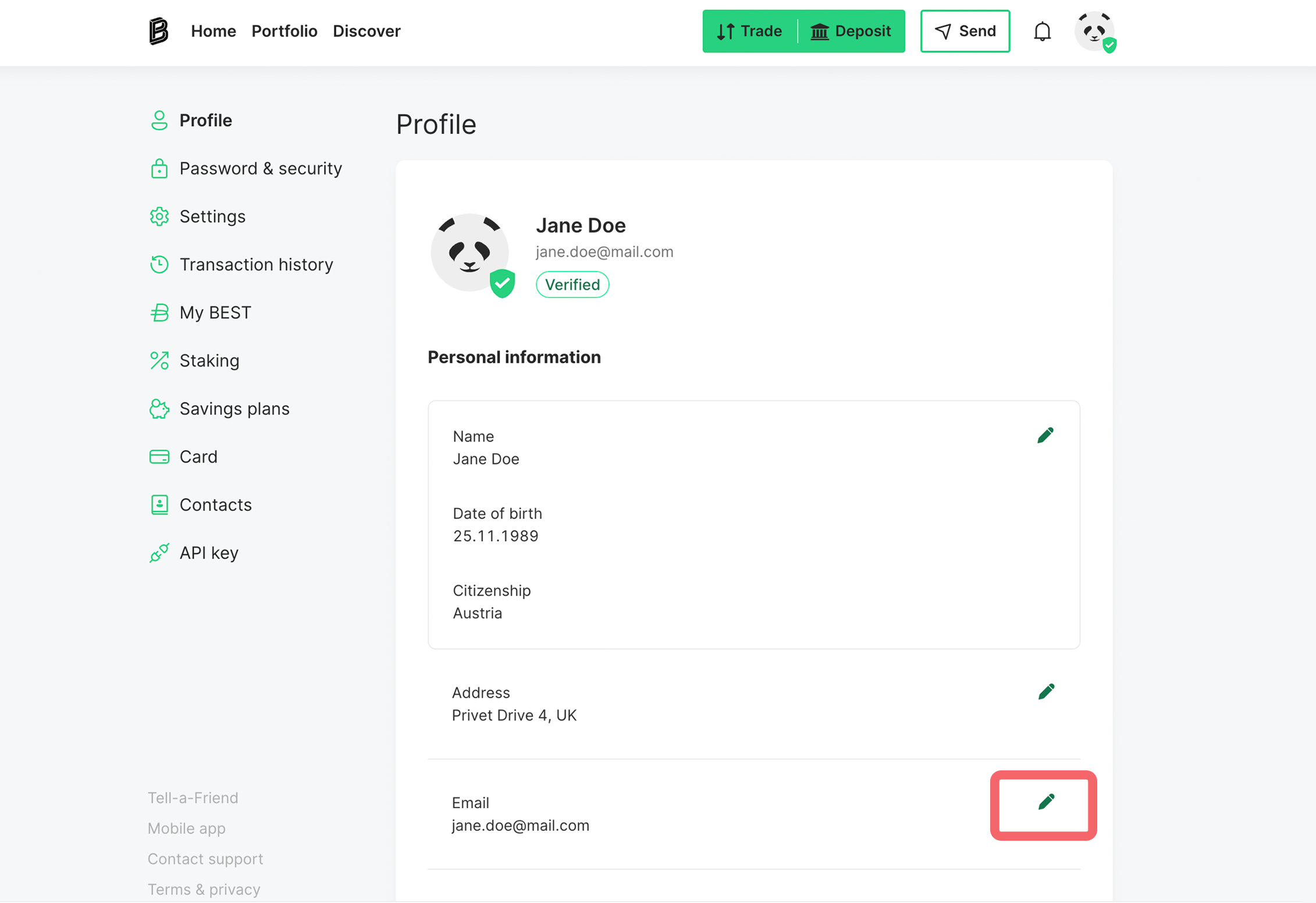Open Transaction history in sidebar

coord(256,265)
